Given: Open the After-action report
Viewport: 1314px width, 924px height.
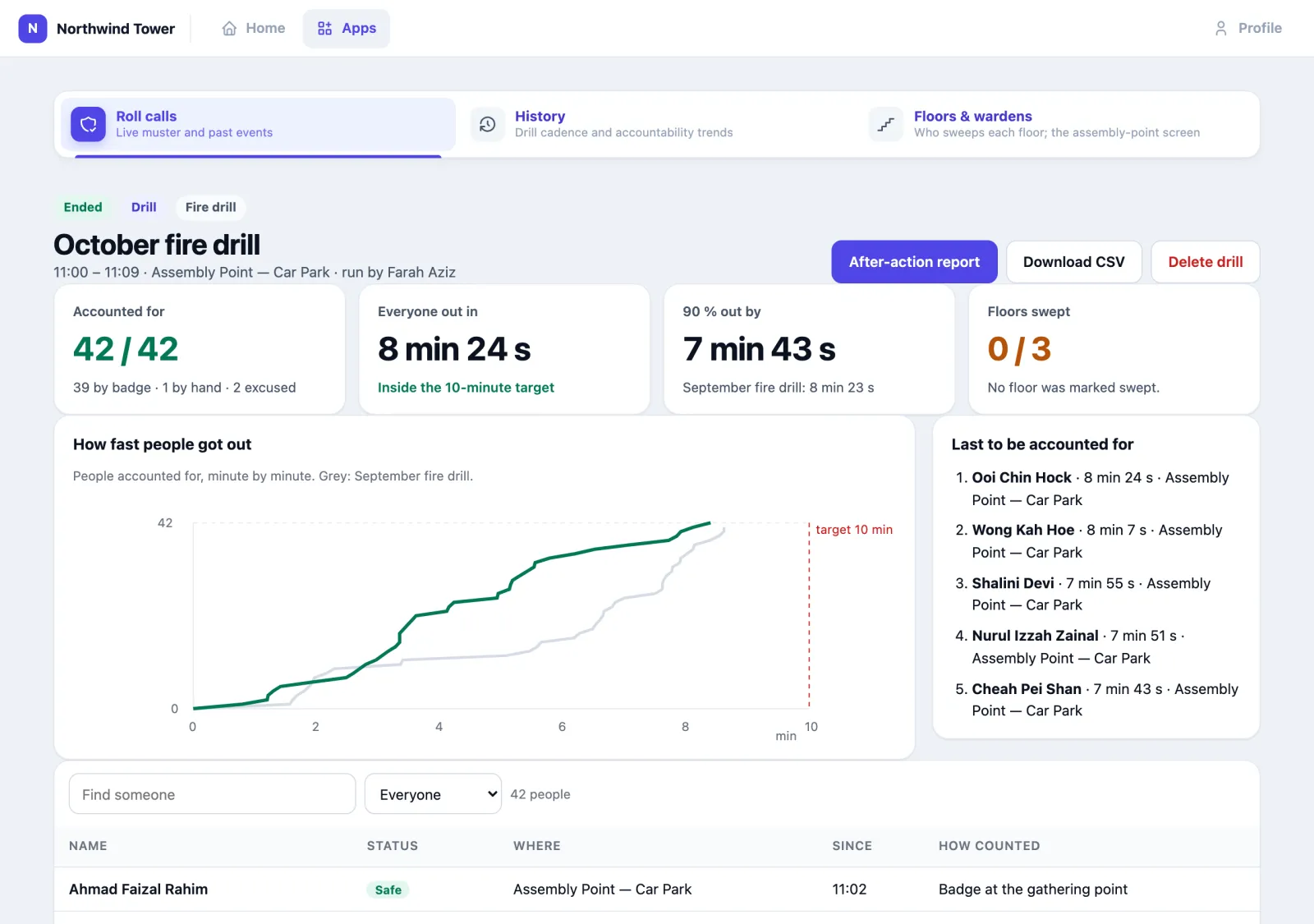Looking at the screenshot, I should pyautogui.click(x=914, y=262).
